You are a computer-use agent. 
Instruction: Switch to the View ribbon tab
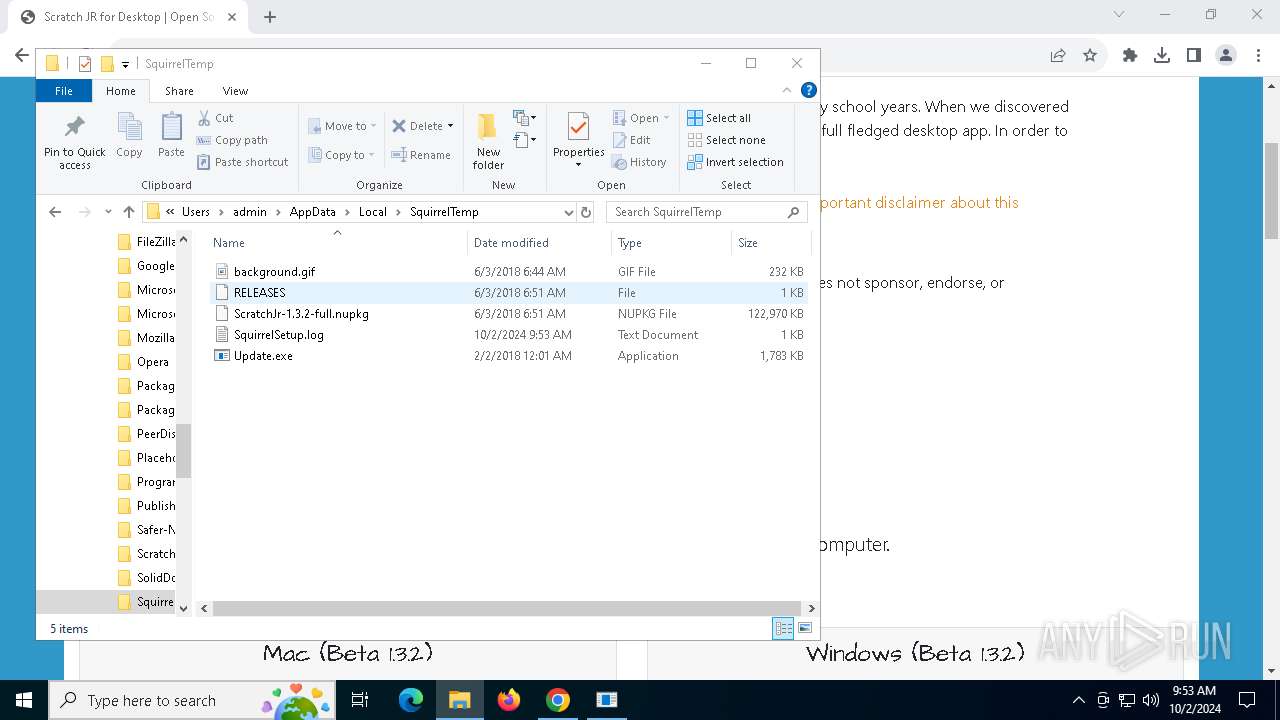235,91
